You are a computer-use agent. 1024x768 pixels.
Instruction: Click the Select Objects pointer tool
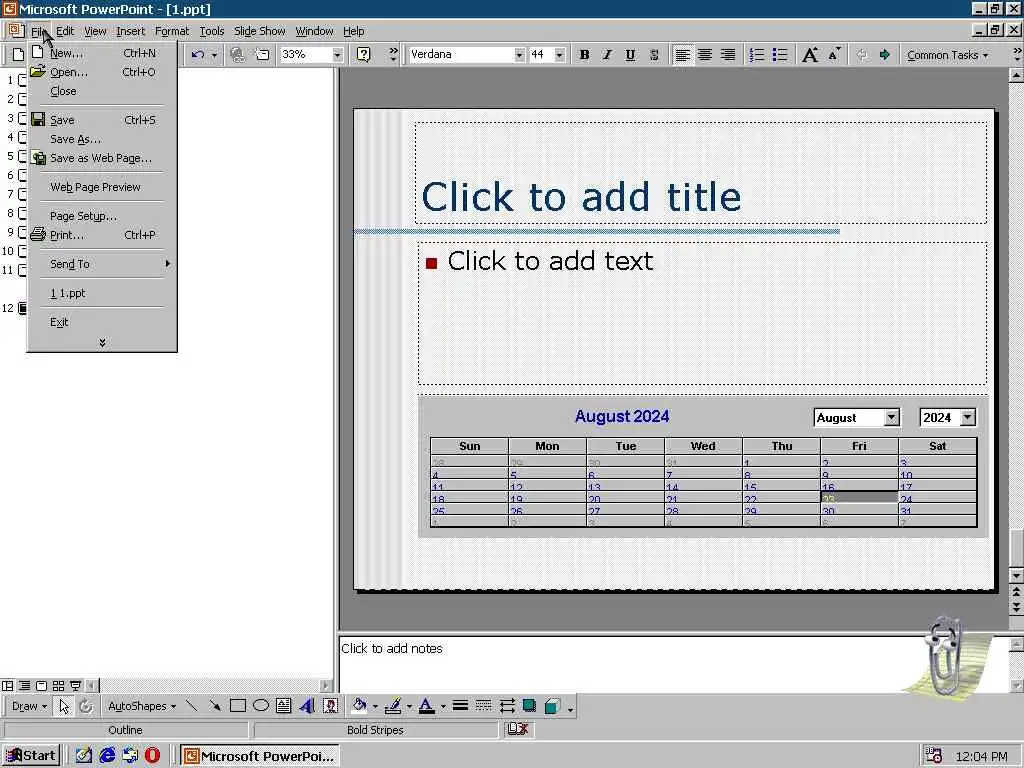click(x=64, y=706)
